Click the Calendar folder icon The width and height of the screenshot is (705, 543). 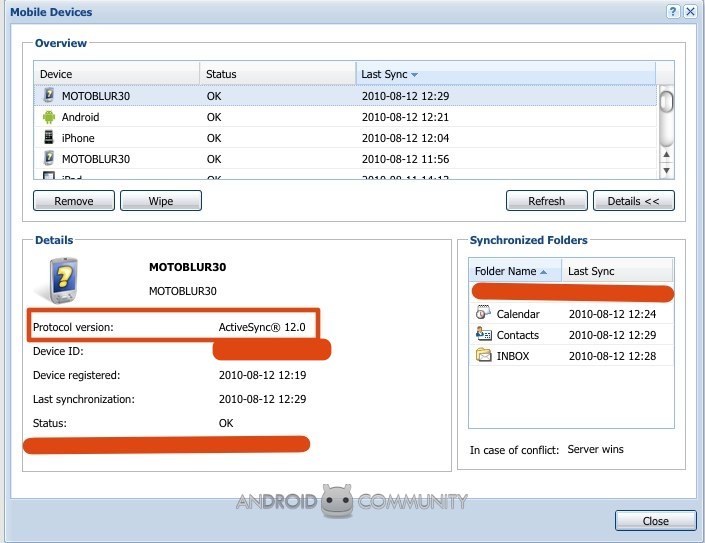click(483, 314)
